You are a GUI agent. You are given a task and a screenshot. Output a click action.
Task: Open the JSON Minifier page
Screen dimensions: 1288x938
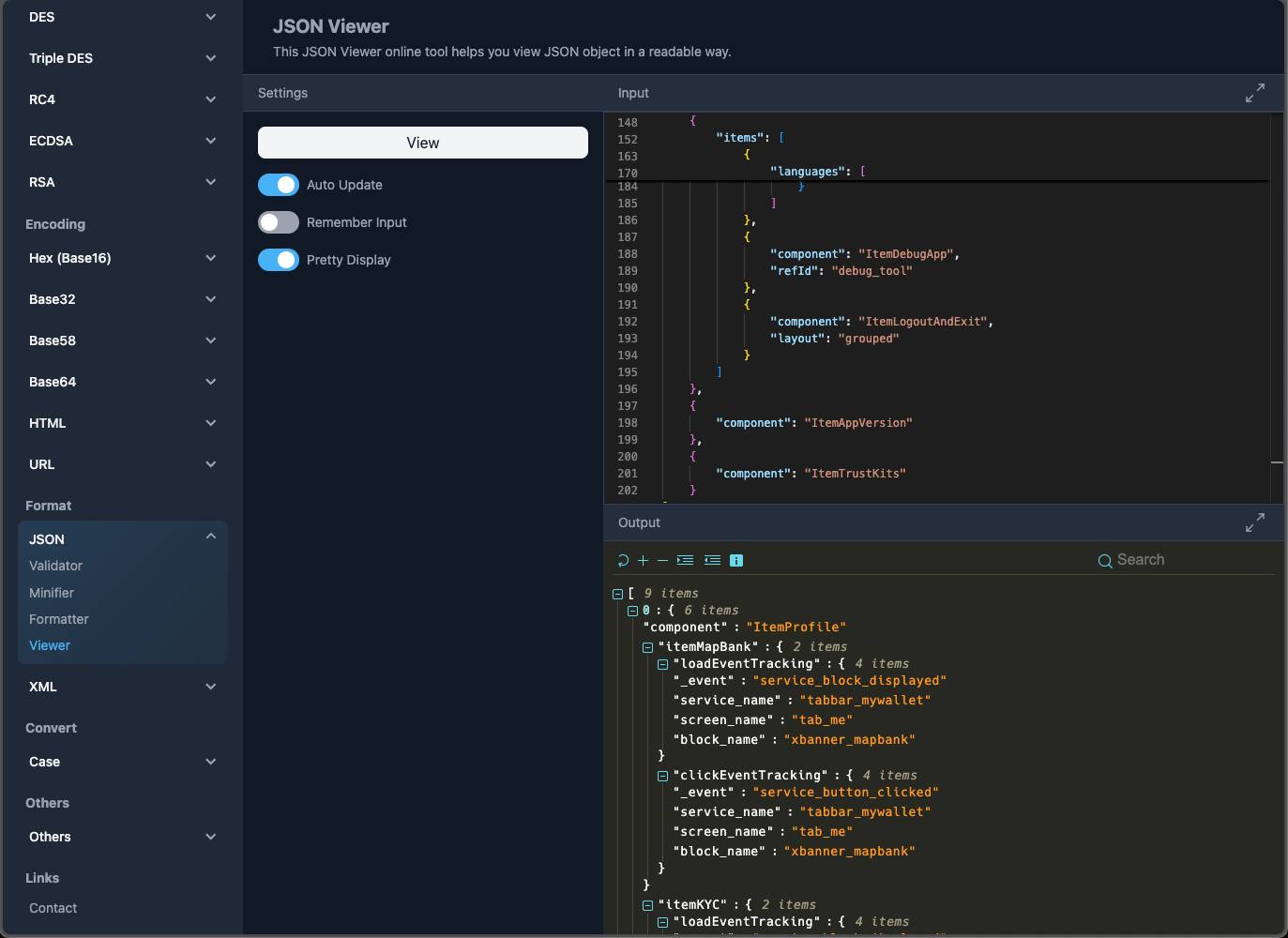[x=52, y=593]
